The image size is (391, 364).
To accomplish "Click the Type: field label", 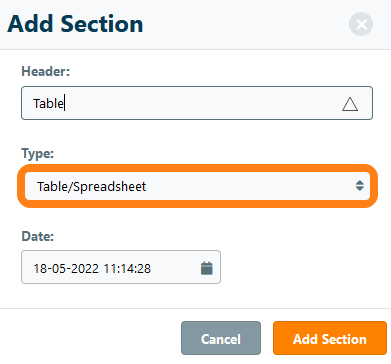I will pyautogui.click(x=37, y=154).
